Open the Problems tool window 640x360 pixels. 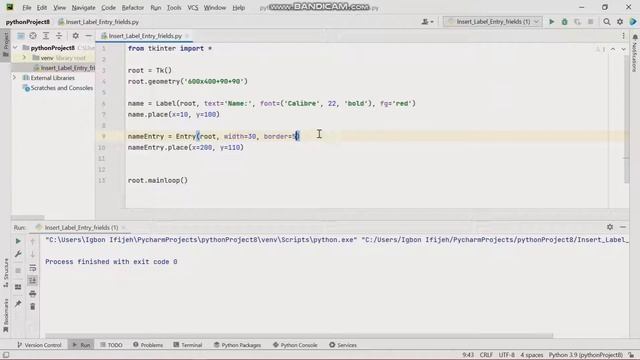[x=148, y=345]
